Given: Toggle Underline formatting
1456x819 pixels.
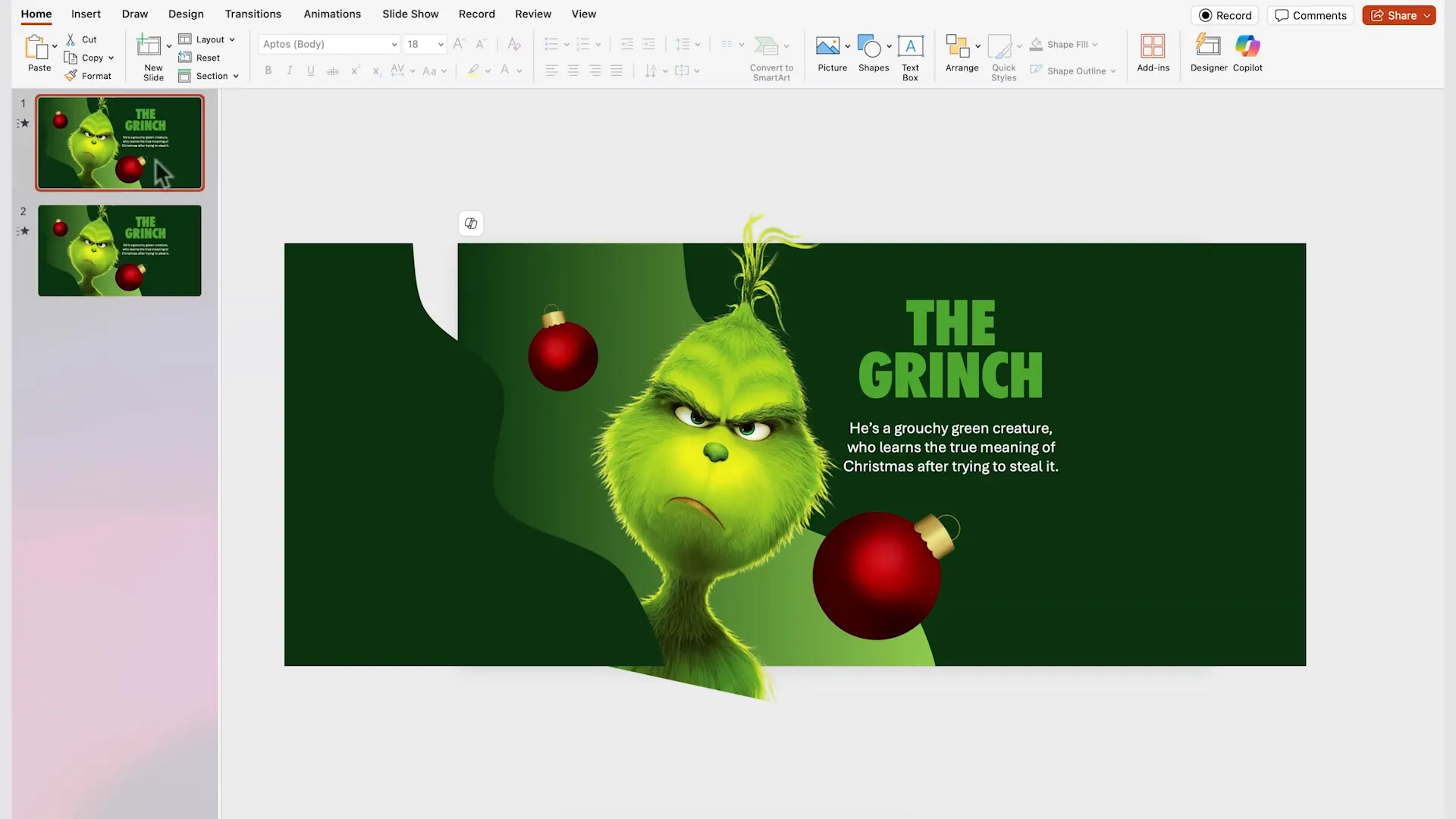Looking at the screenshot, I should point(311,71).
